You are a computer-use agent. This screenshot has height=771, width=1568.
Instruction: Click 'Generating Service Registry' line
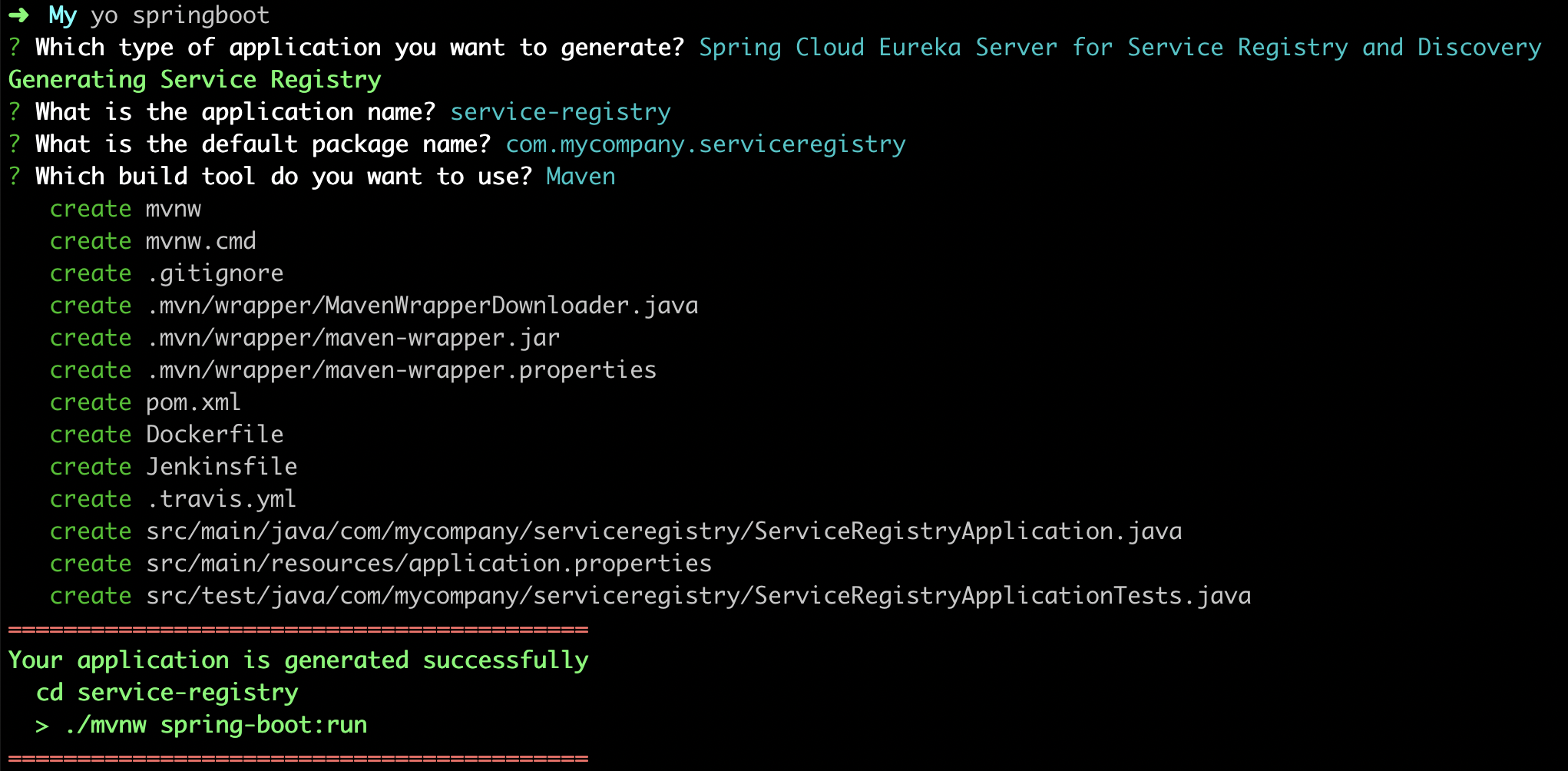click(195, 79)
